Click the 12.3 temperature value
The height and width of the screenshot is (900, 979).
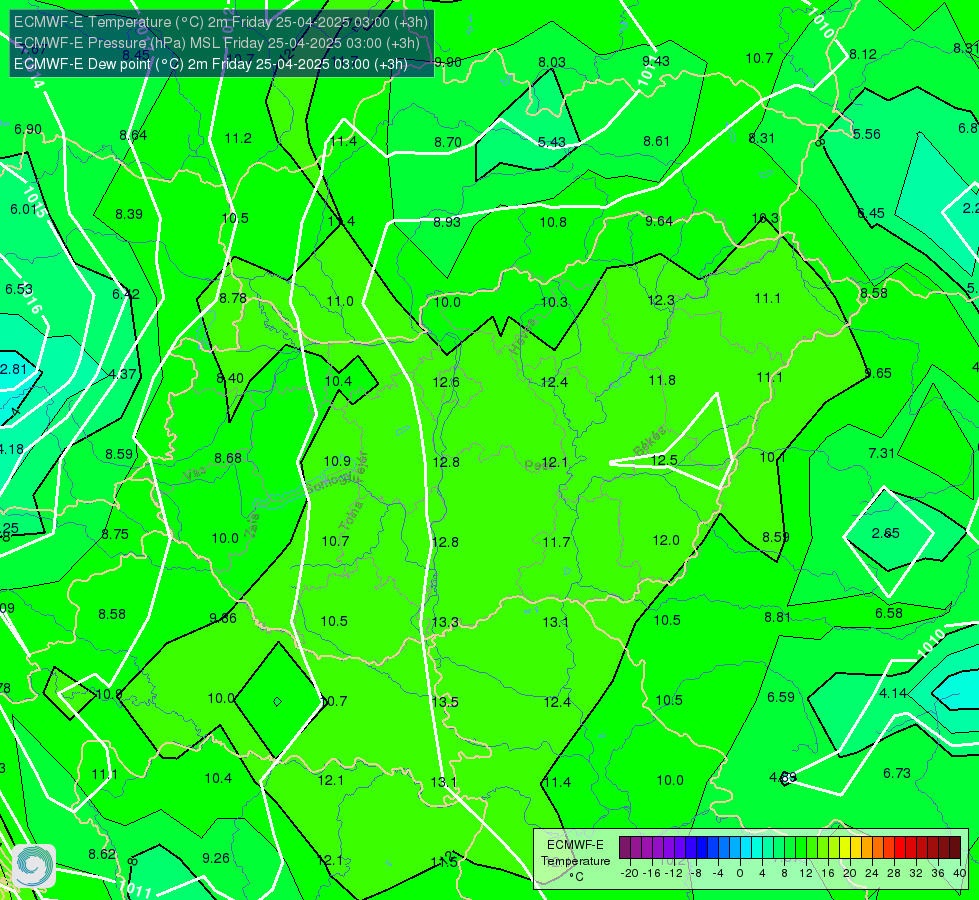click(x=661, y=300)
